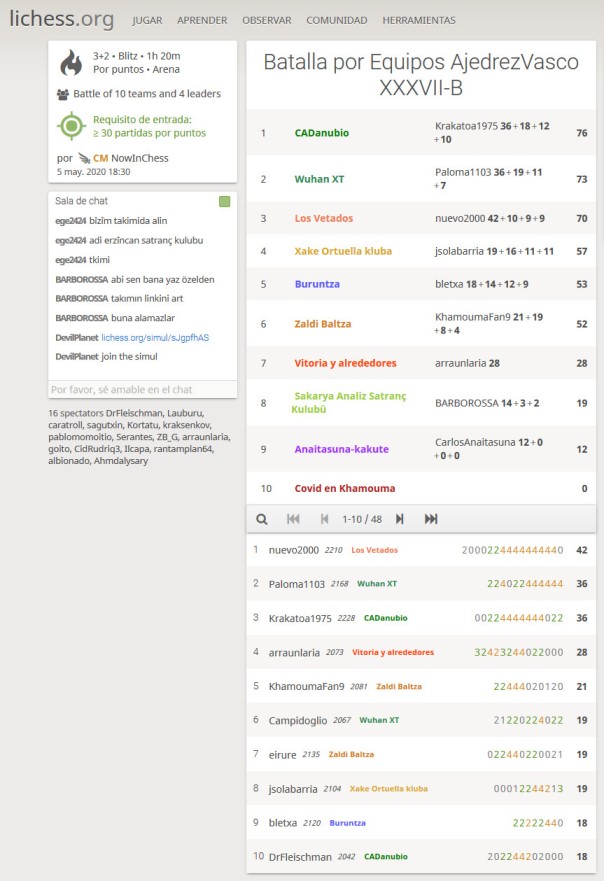Go to next standings page
This screenshot has width=604, height=881.
[x=400, y=519]
